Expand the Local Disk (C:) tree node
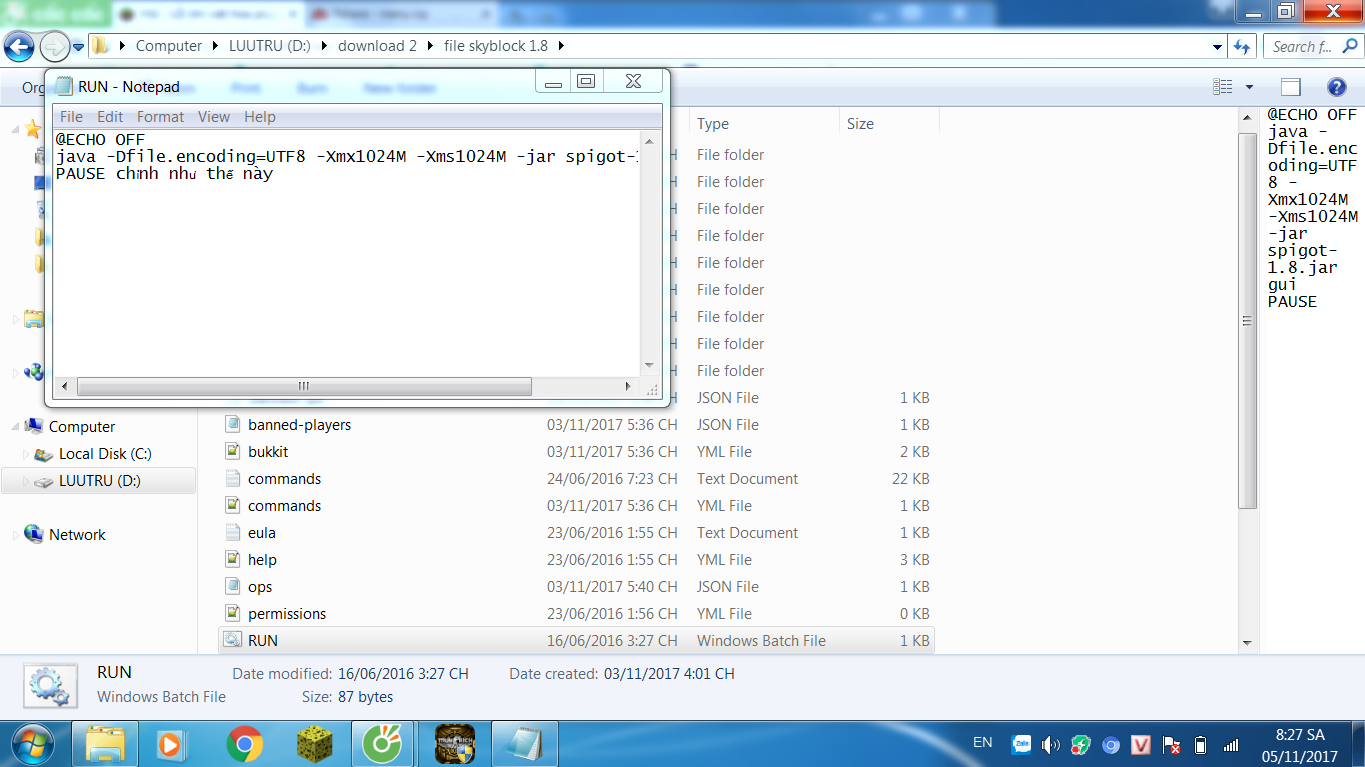Viewport: 1365px width, 767px height. (x=26, y=455)
